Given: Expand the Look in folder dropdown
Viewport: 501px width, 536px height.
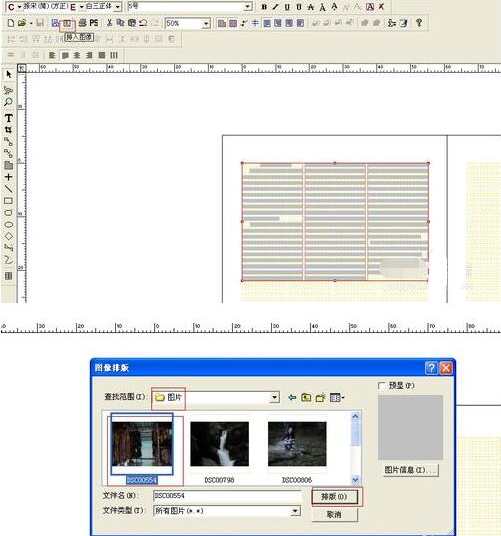Looking at the screenshot, I should [274, 398].
